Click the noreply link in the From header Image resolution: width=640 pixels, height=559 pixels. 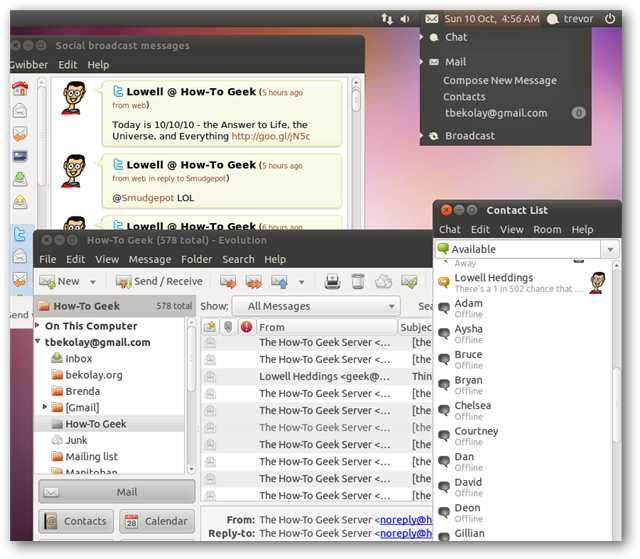pyautogui.click(x=406, y=519)
